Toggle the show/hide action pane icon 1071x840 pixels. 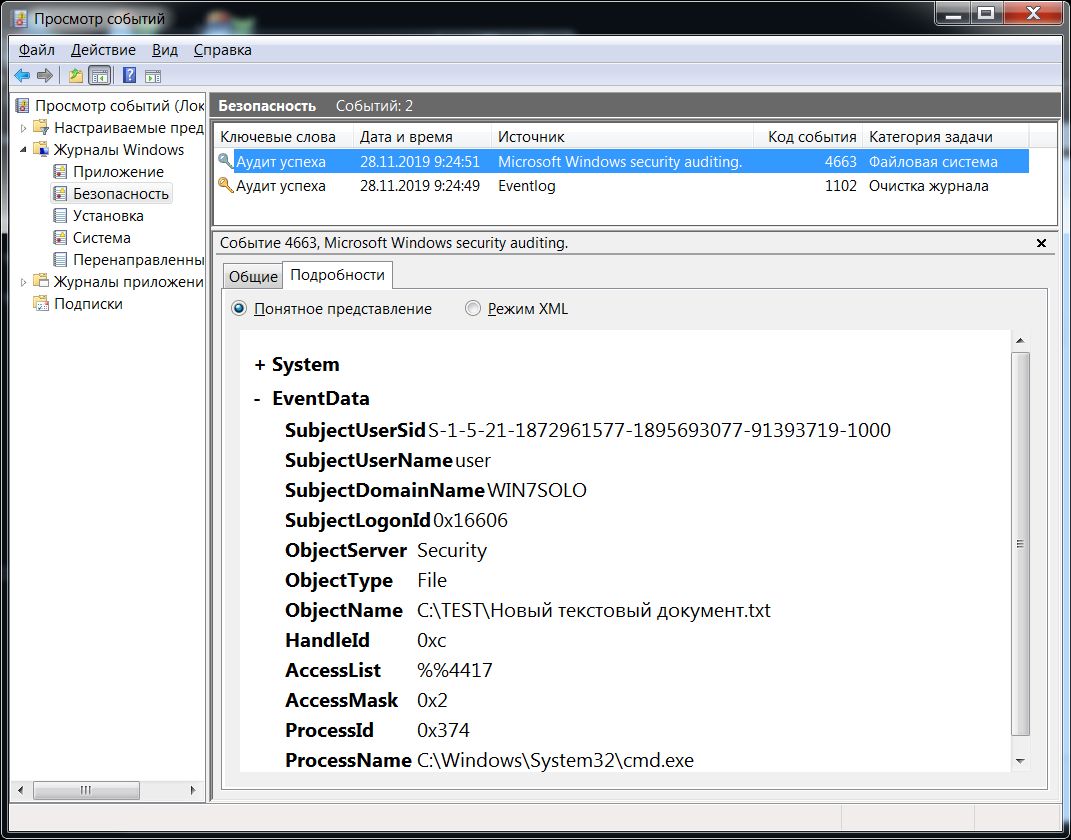coord(153,76)
